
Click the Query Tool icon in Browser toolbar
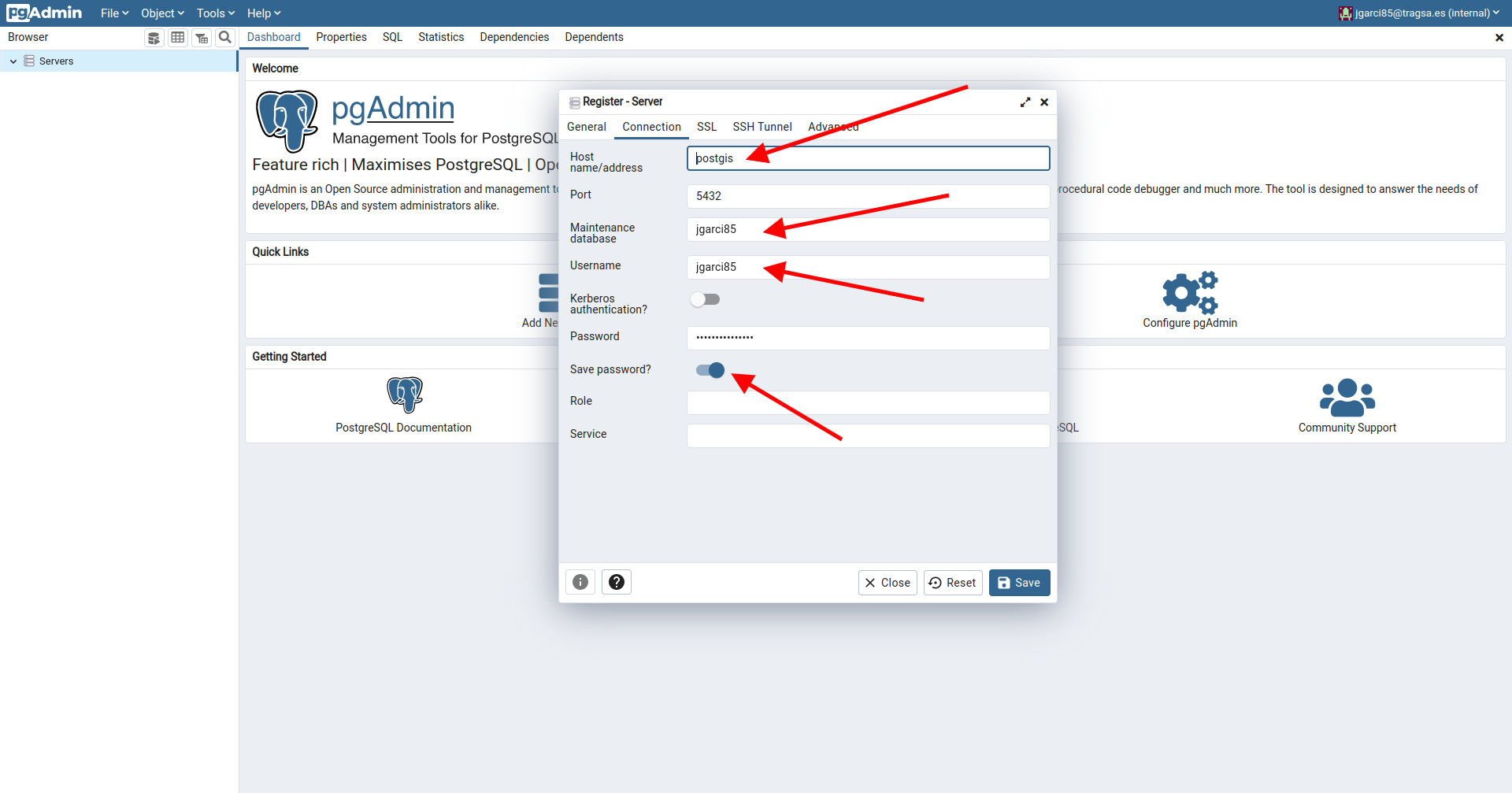[154, 38]
